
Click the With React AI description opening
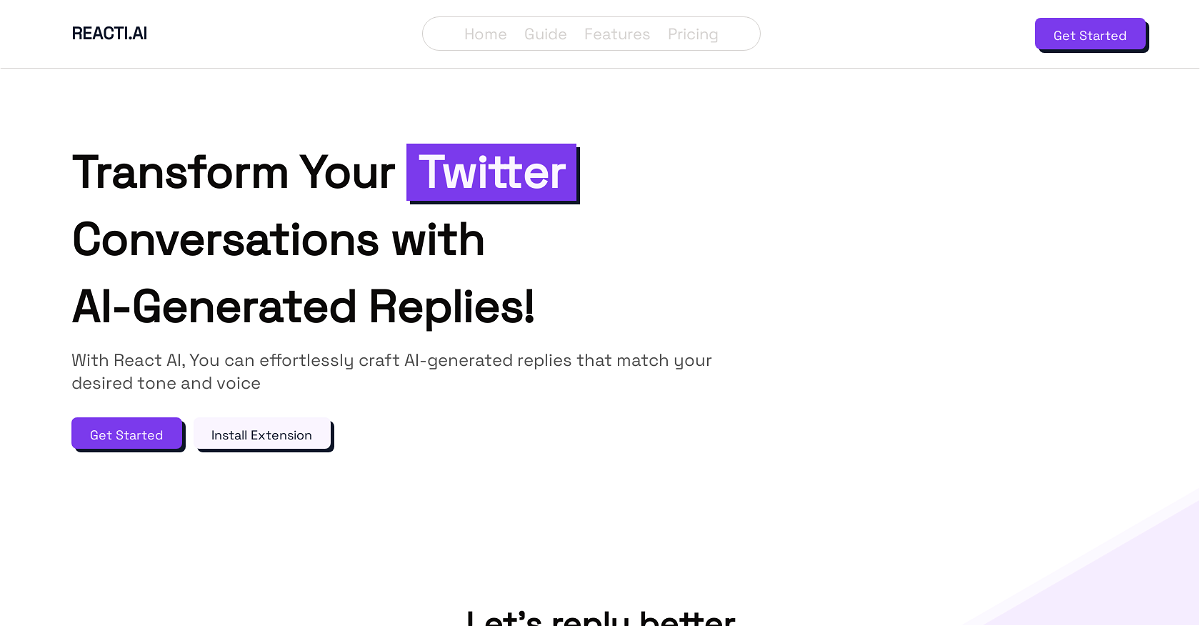tap(128, 360)
